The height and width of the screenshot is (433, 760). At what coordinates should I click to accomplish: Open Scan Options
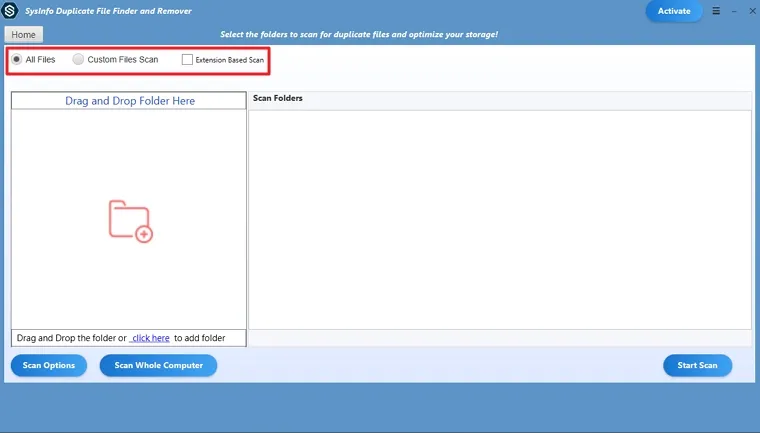pyautogui.click(x=48, y=365)
